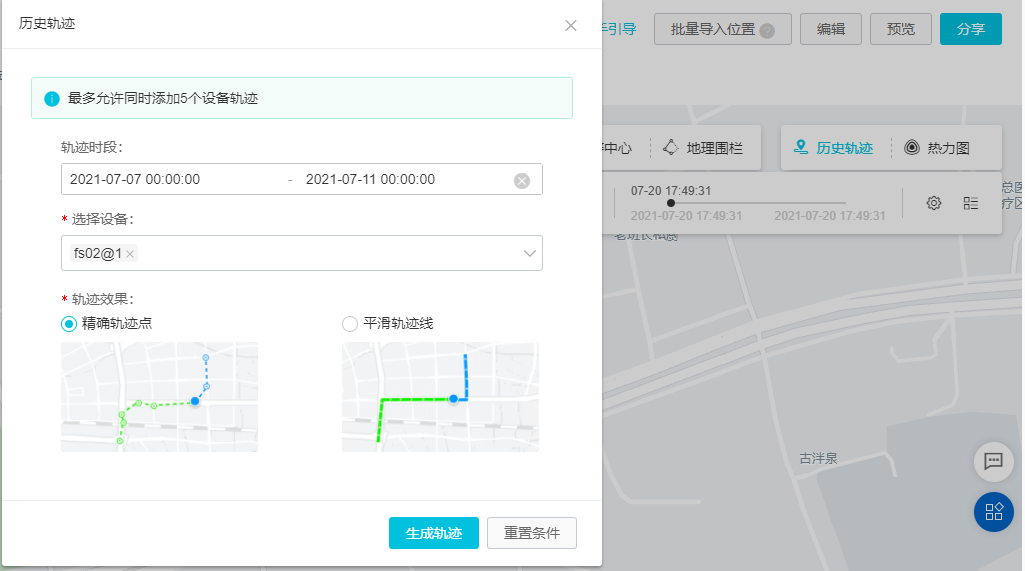
Task: Click the blue grid apps floating button
Action: (x=993, y=512)
